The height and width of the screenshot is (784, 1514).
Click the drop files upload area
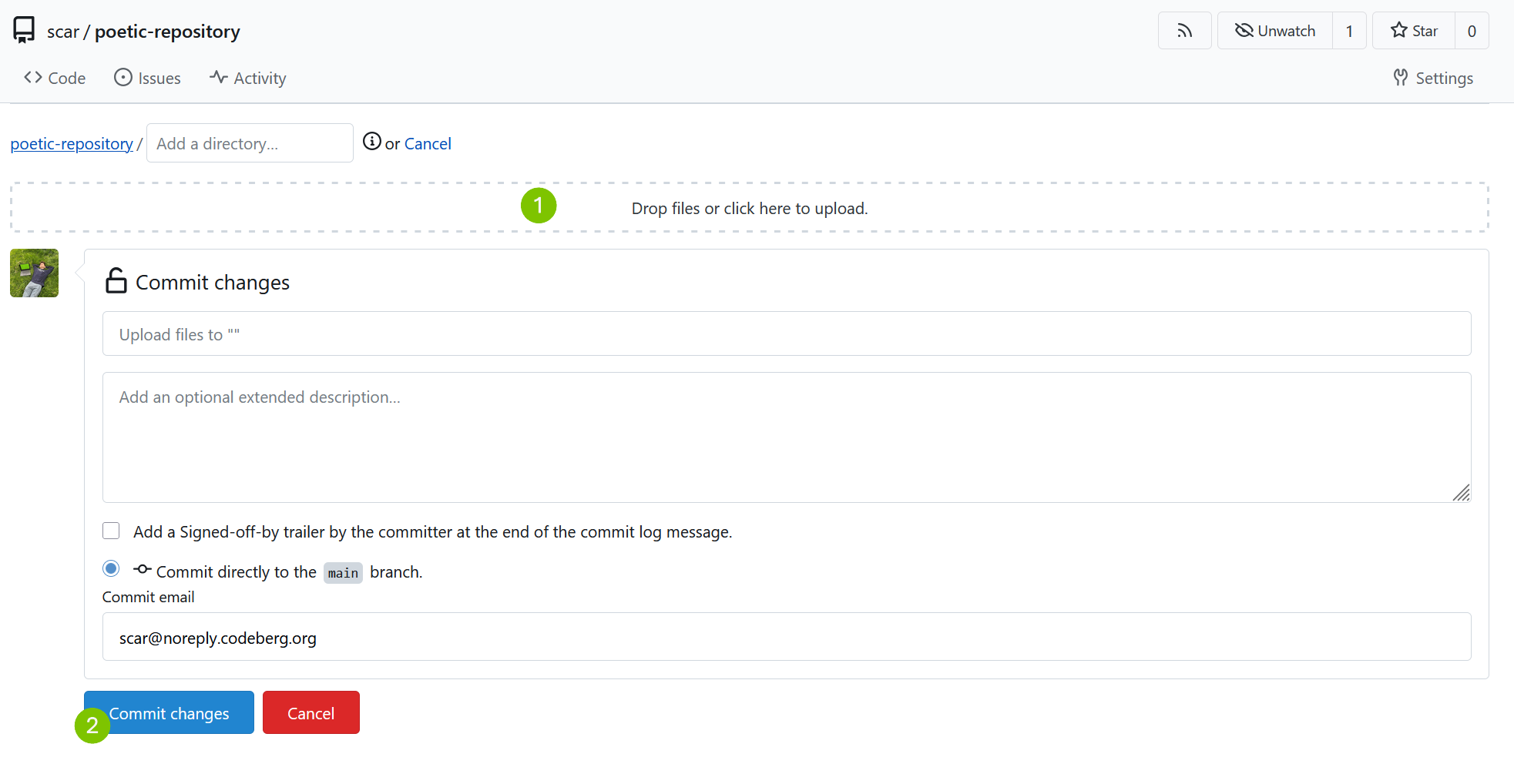(749, 208)
